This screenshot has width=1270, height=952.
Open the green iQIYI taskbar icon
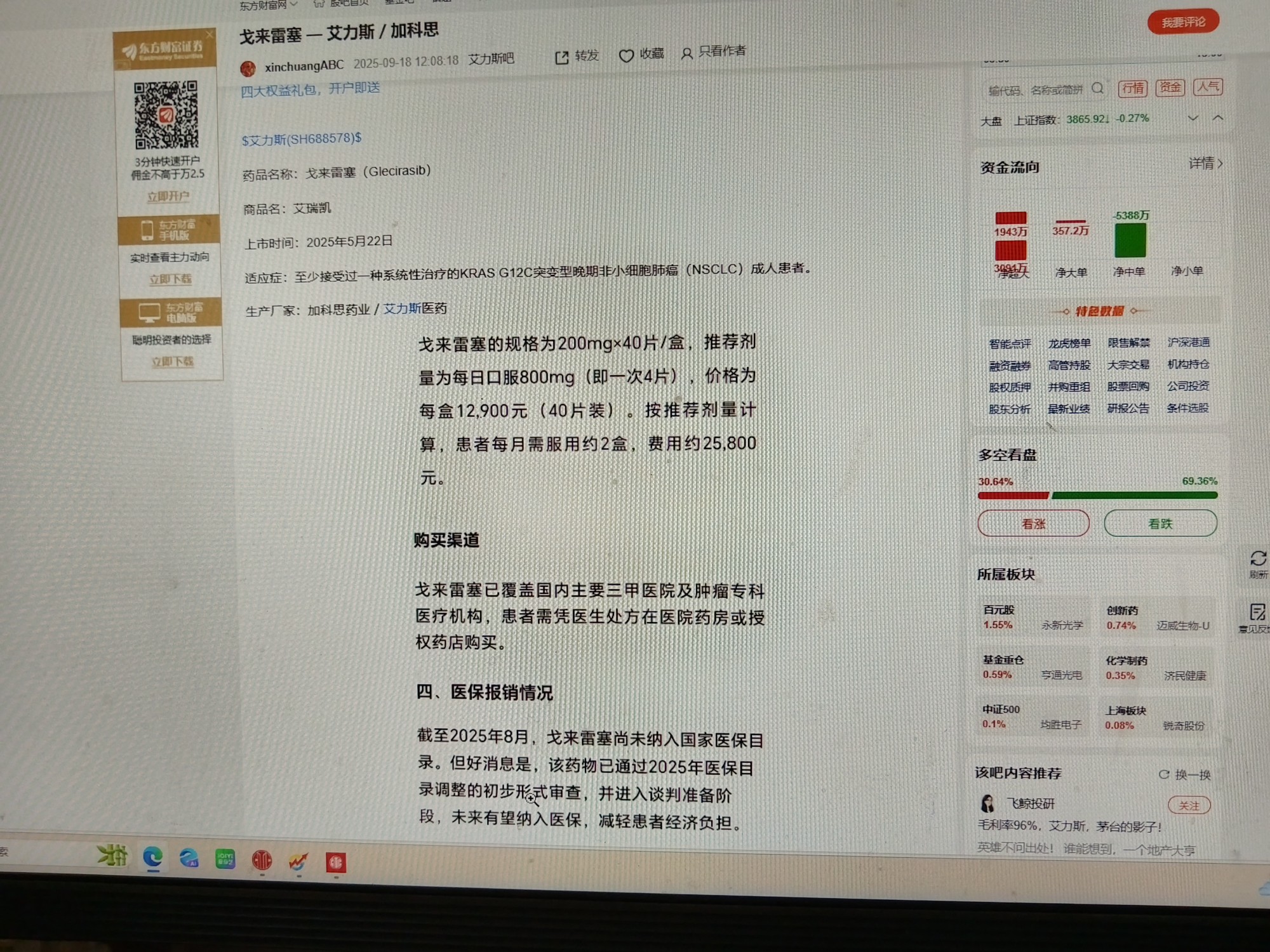point(225,859)
